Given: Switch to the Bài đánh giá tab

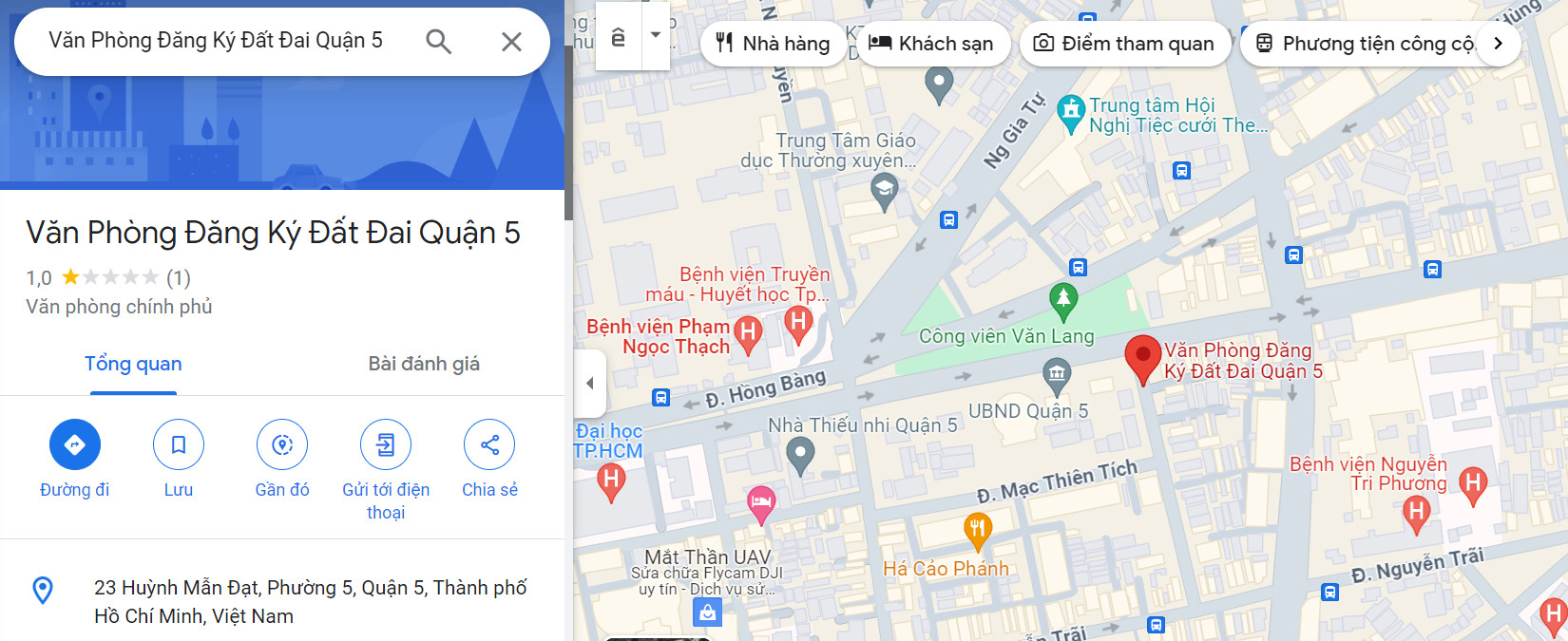Looking at the screenshot, I should pos(424,364).
